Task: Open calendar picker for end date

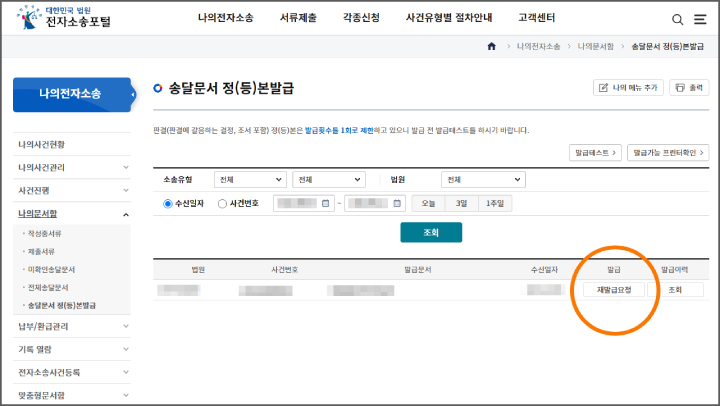Action: [397, 203]
